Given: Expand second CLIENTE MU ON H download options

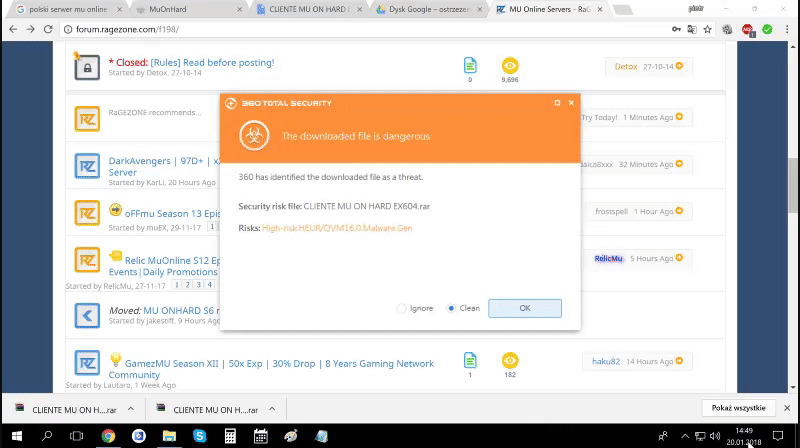Looking at the screenshot, I should [x=272, y=409].
